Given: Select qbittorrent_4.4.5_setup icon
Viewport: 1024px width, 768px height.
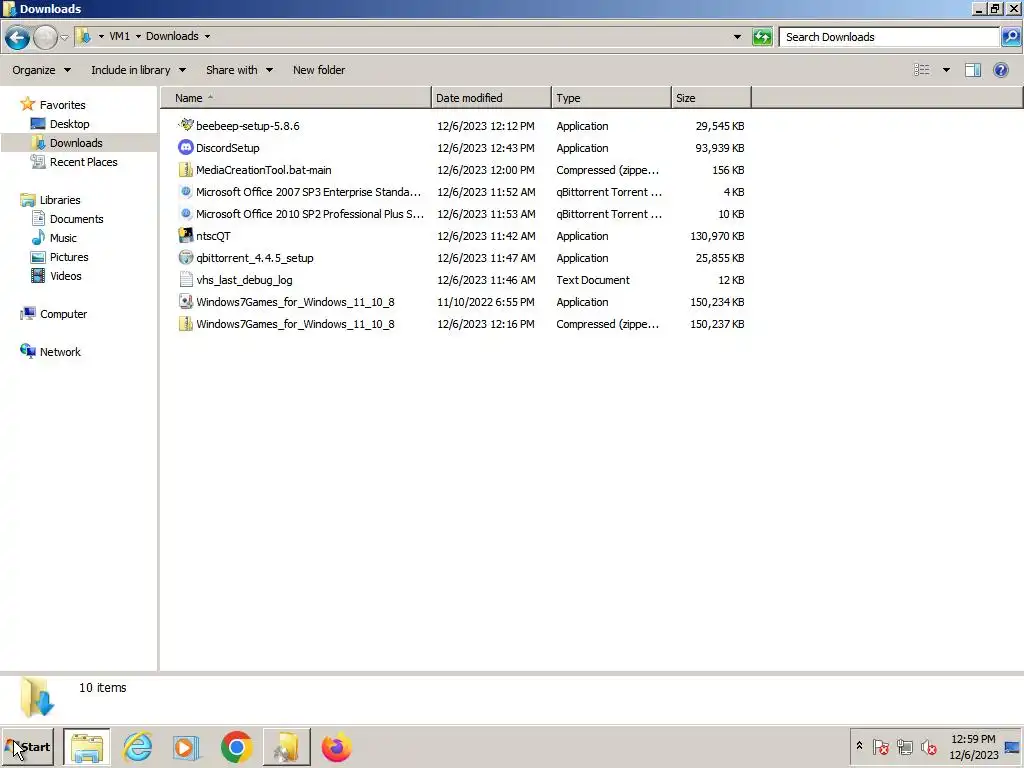Looking at the screenshot, I should click(185, 258).
